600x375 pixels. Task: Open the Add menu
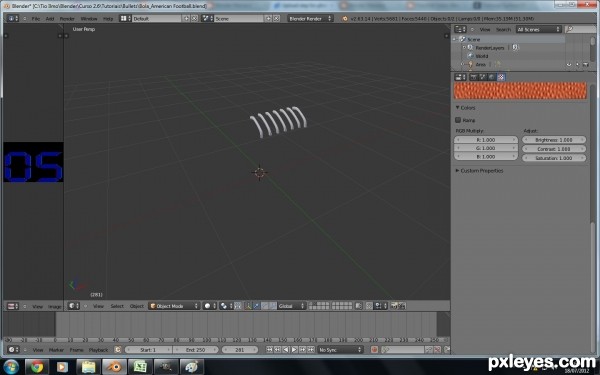tap(50, 18)
